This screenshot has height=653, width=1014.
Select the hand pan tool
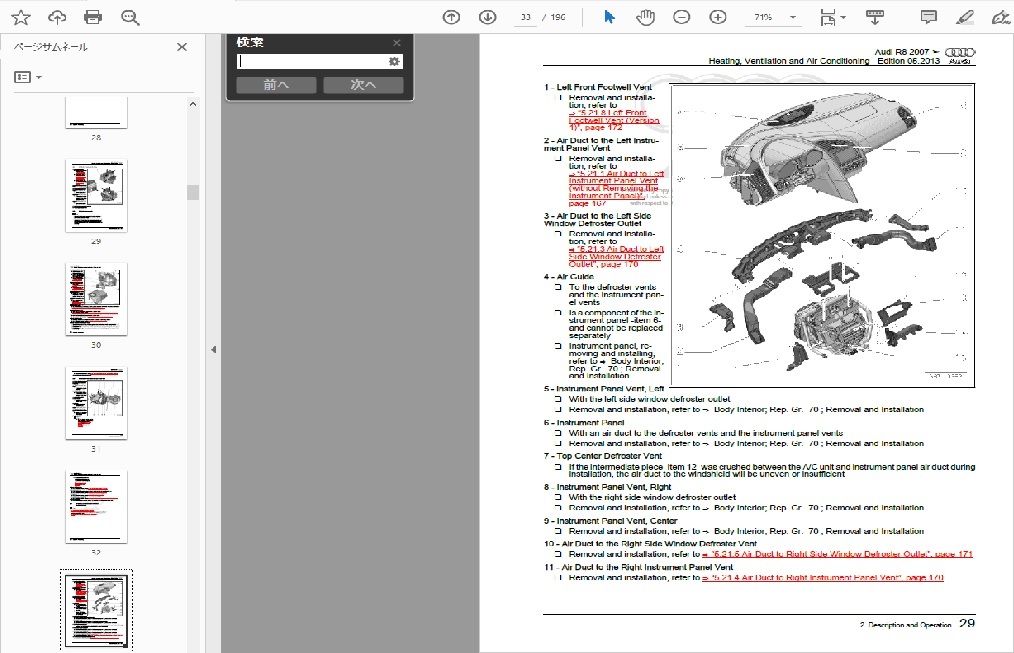(x=645, y=17)
